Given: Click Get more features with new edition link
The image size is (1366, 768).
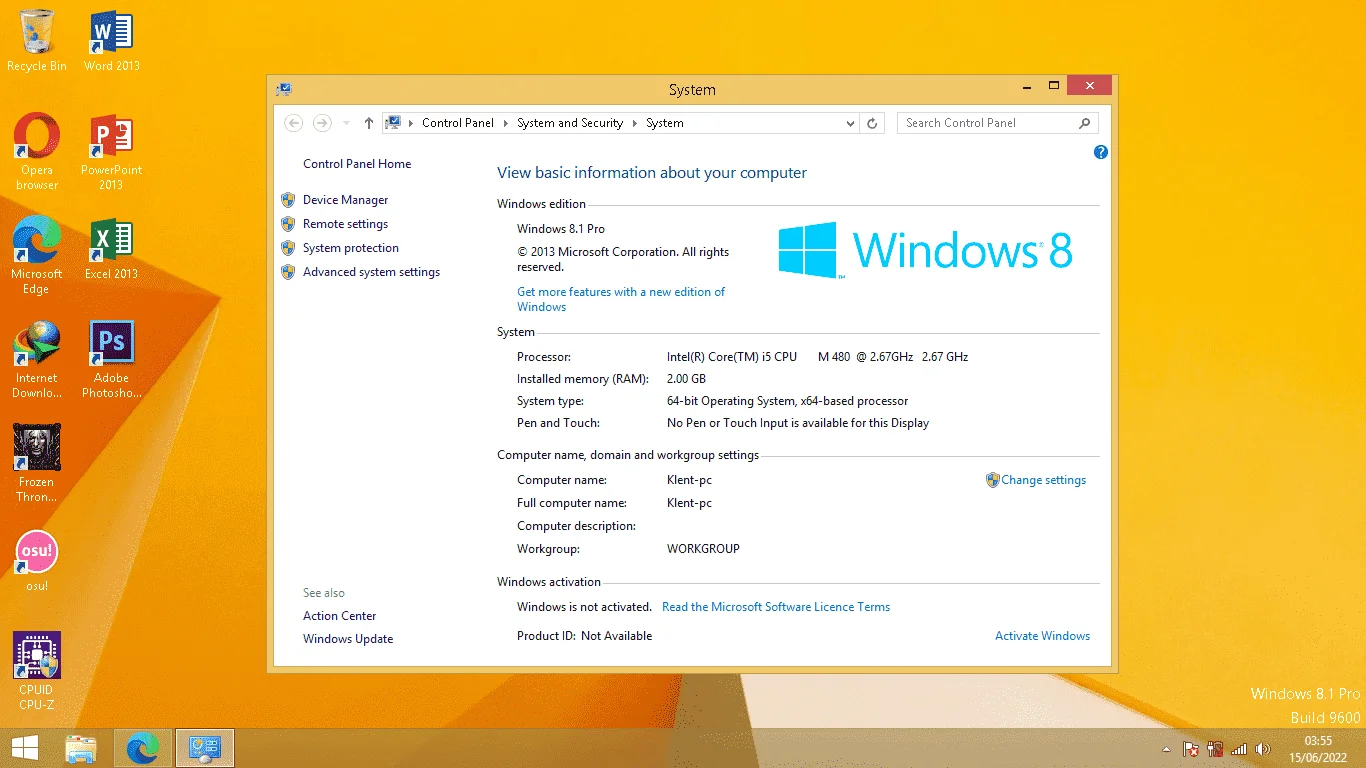Looking at the screenshot, I should tap(621, 299).
